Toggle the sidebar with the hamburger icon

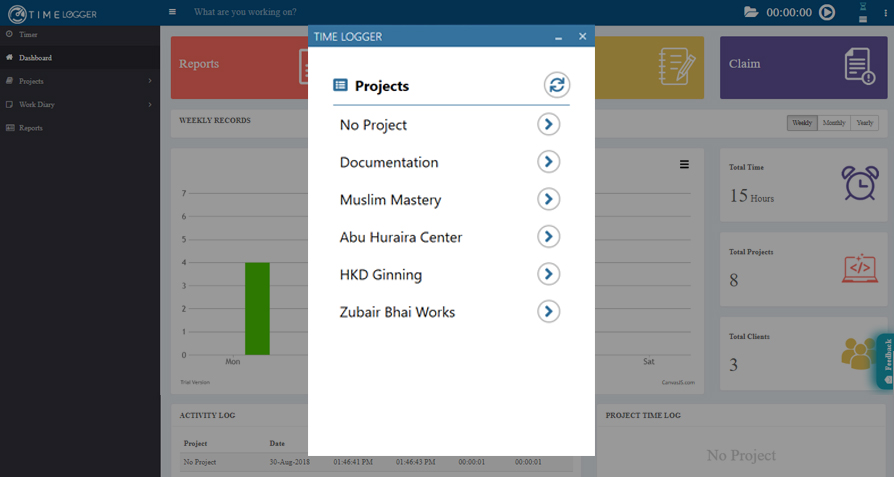pos(172,11)
